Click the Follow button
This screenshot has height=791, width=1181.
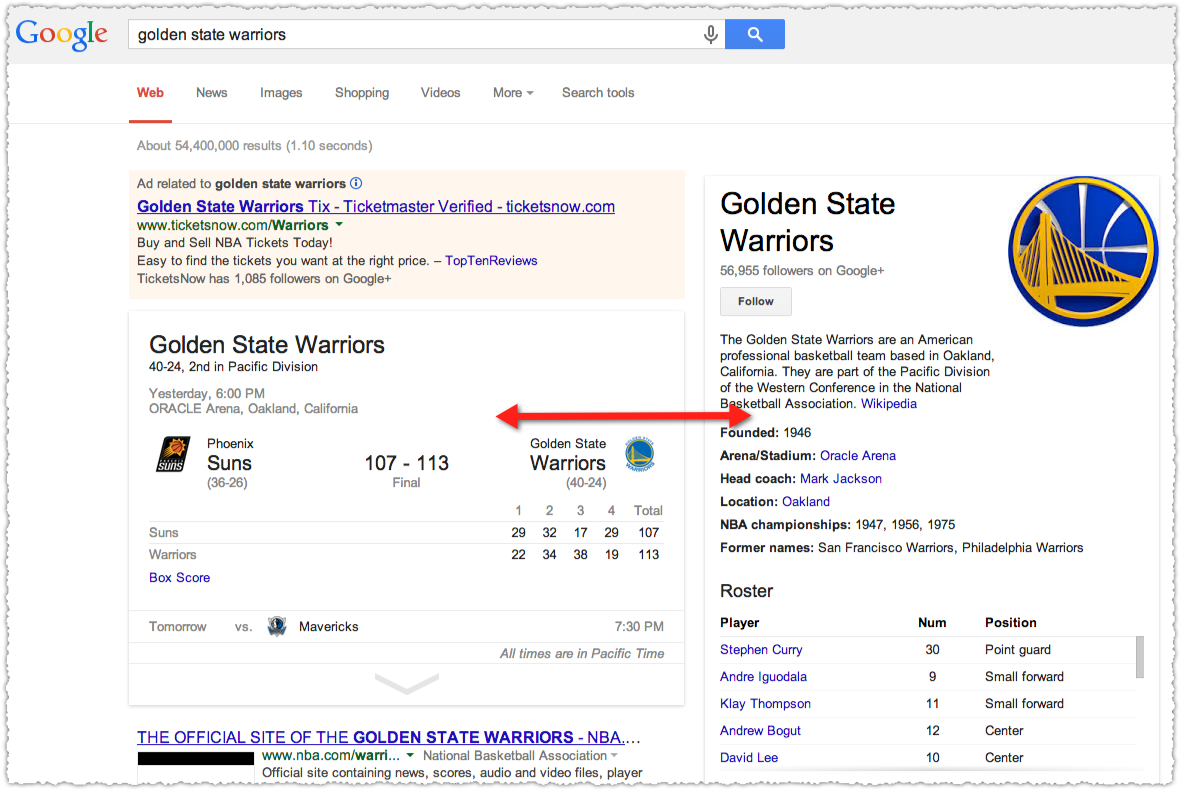tap(755, 301)
